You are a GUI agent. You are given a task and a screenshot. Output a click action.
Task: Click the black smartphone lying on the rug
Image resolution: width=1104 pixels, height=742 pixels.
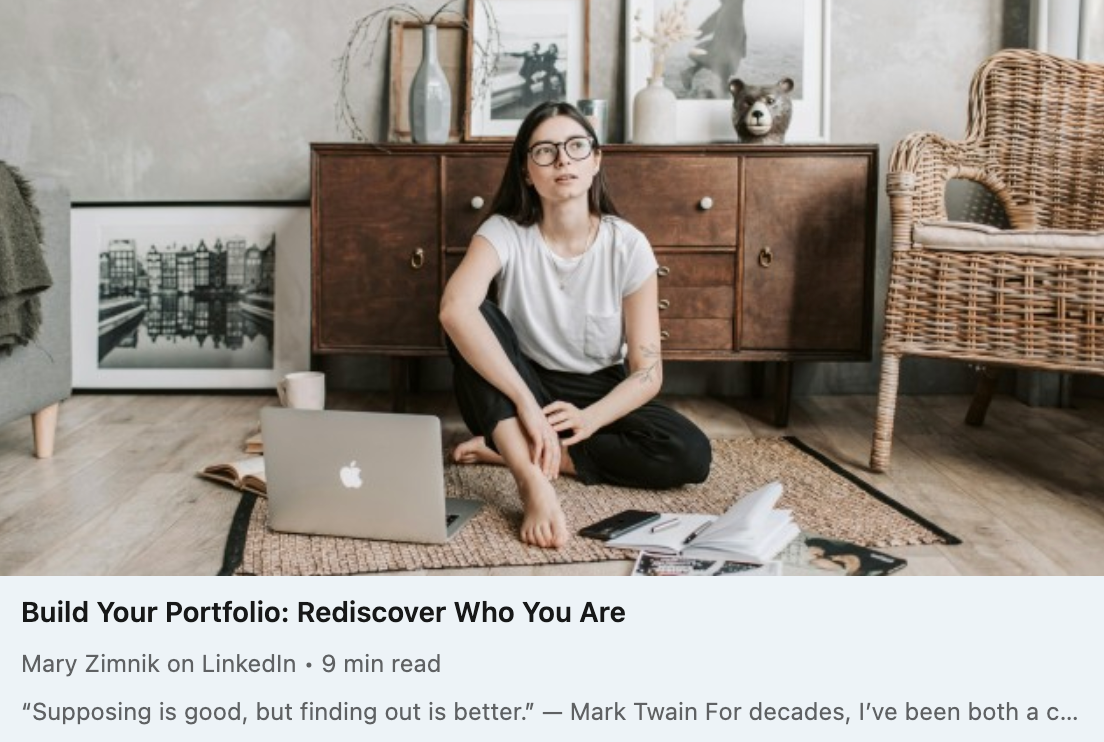coord(619,524)
